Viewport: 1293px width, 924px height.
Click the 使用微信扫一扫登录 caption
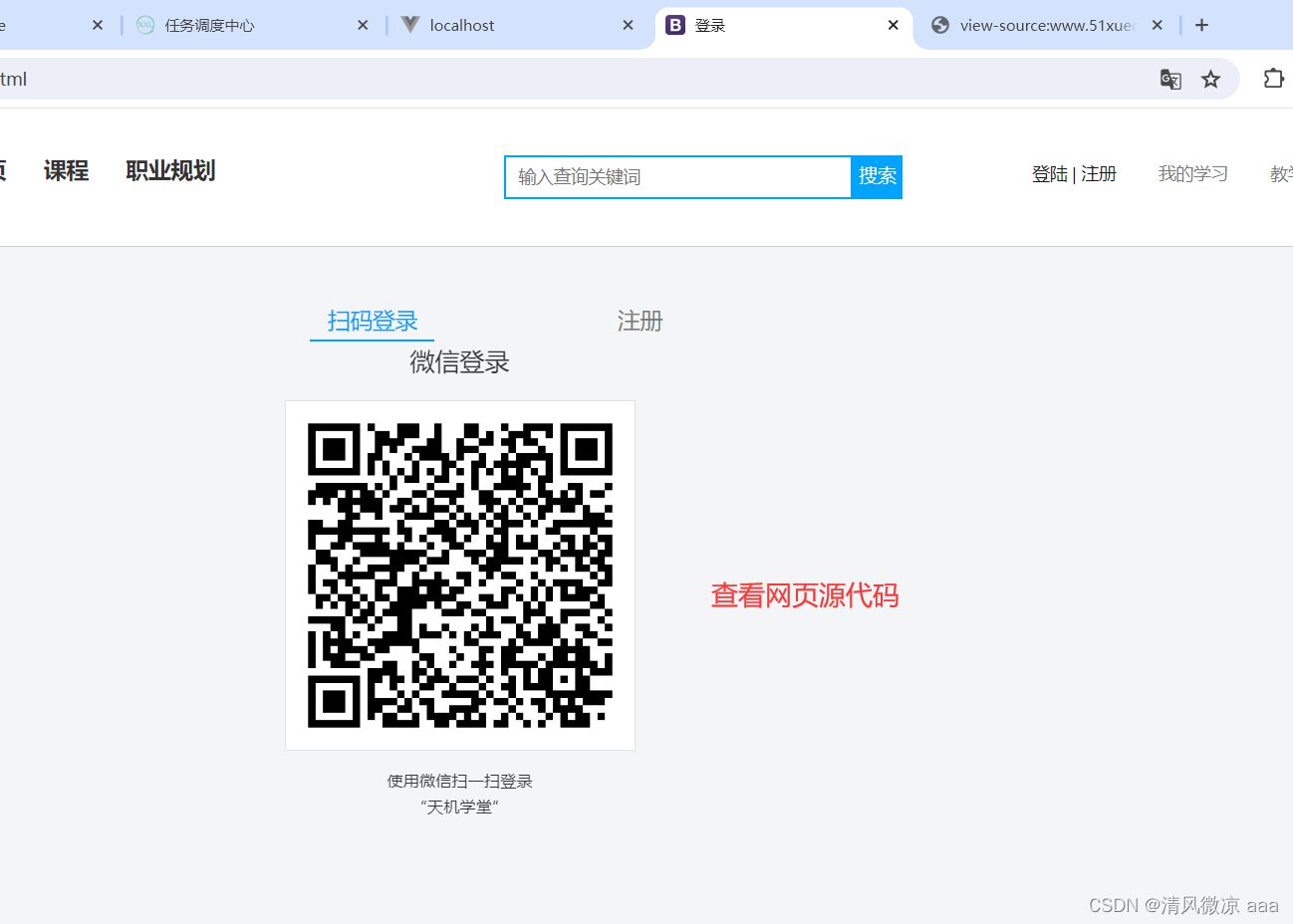pos(460,782)
